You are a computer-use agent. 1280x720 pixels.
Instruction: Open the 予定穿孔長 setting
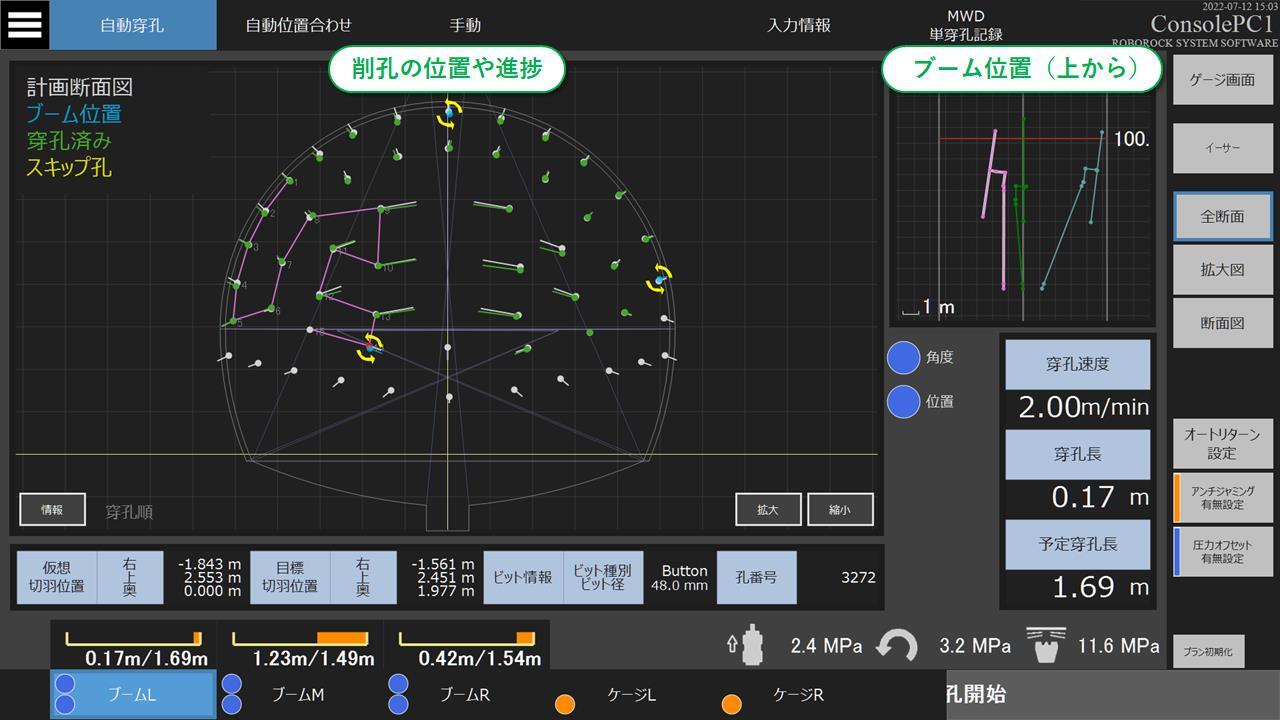[1077, 545]
